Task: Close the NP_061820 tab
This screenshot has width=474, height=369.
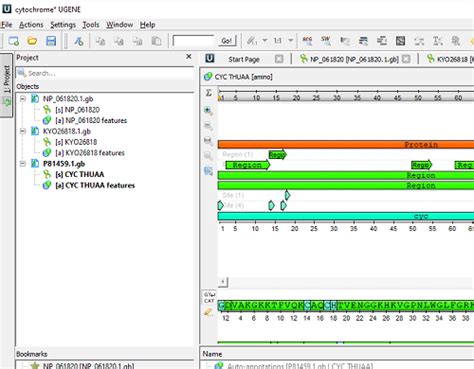Action: pyautogui.click(x=406, y=59)
